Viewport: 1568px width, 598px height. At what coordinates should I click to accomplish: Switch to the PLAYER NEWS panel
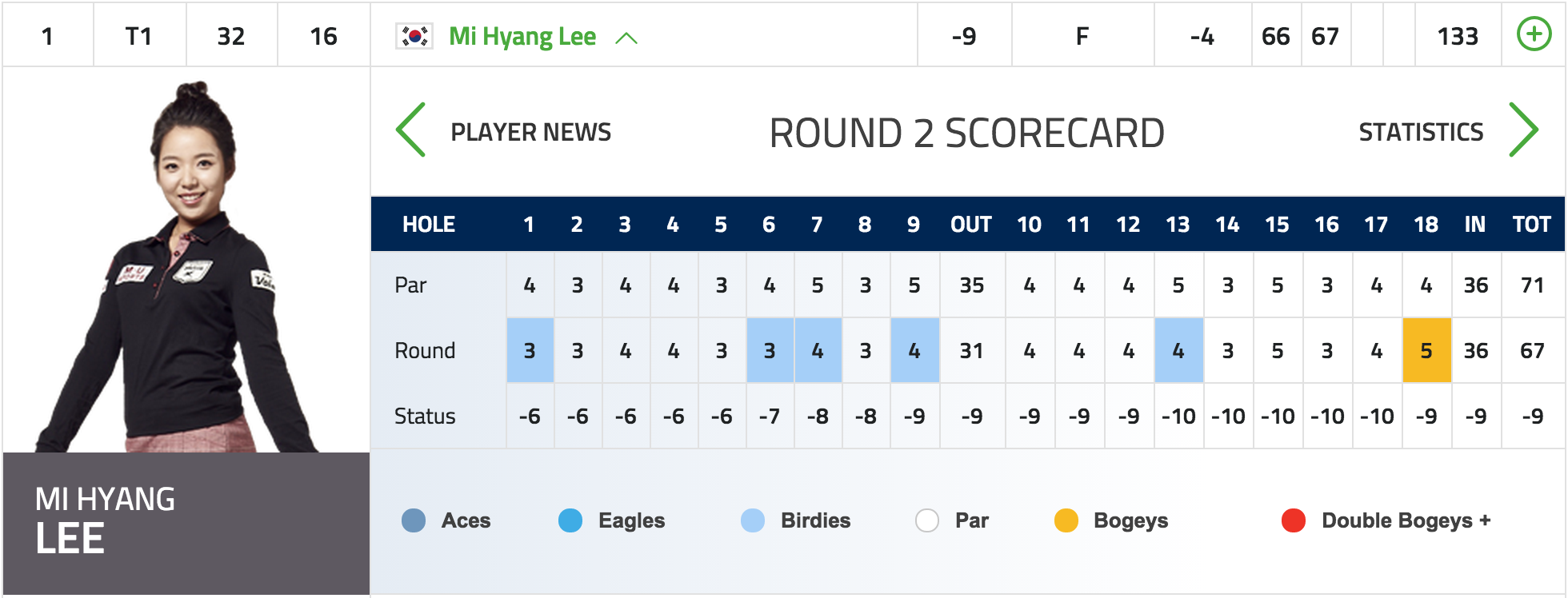531,132
